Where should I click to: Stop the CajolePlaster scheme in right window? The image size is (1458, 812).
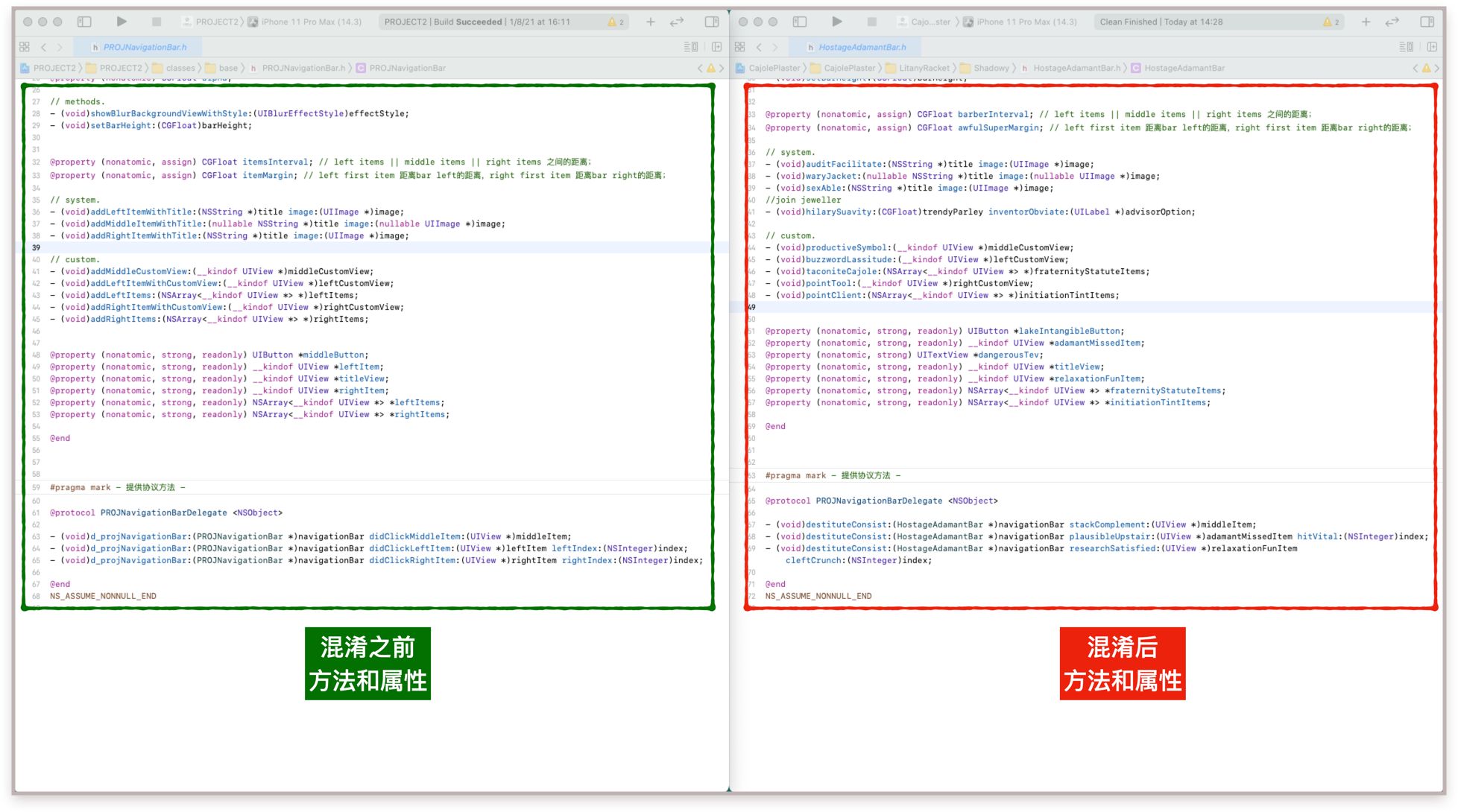pos(871,22)
